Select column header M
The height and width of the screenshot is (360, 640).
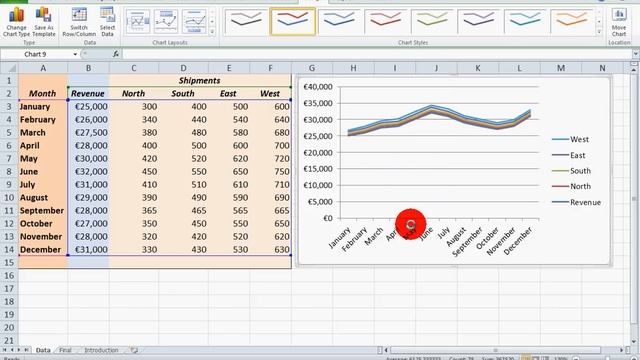[561, 68]
